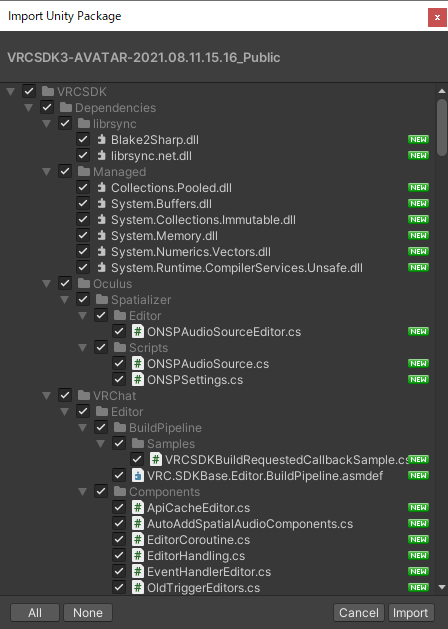448x629 pixels.
Task: Cancel the package import
Action: click(x=359, y=613)
